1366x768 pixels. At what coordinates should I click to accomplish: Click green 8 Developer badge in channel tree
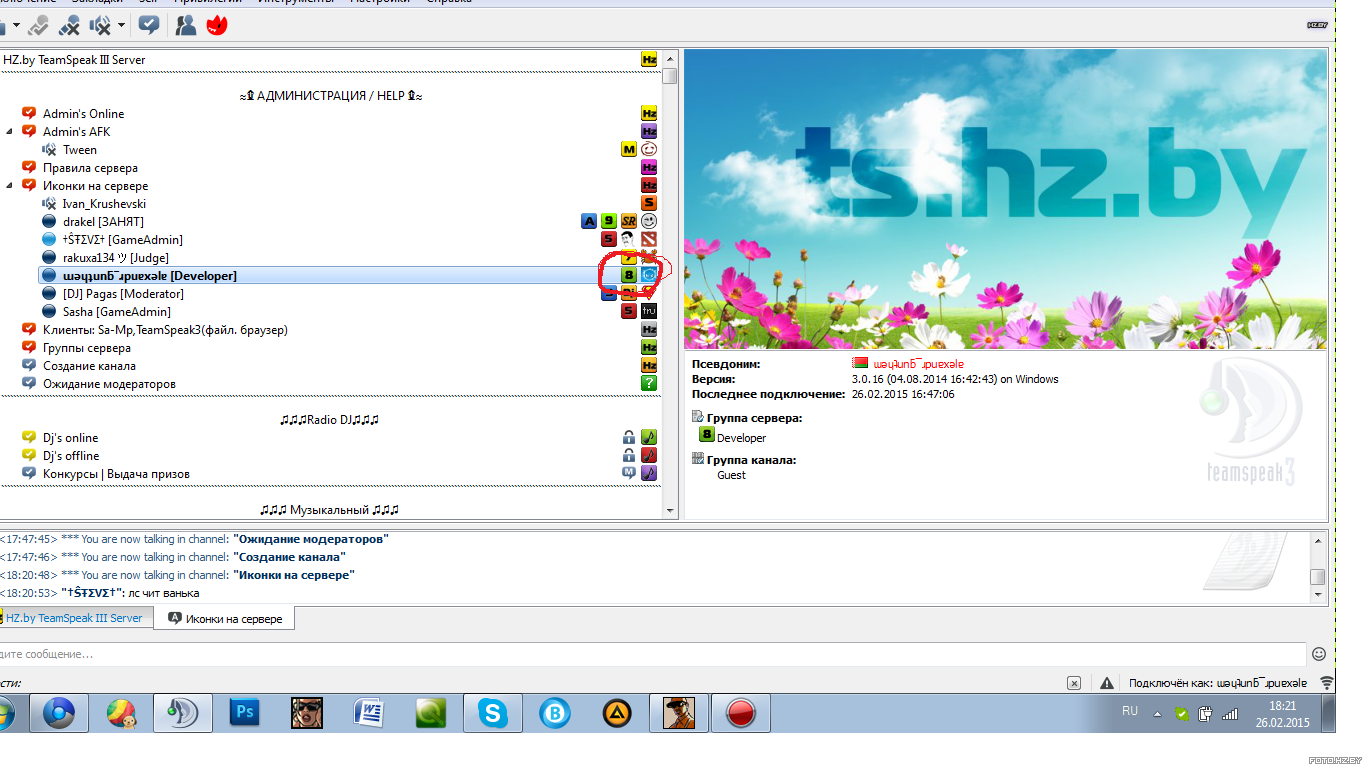click(x=629, y=275)
